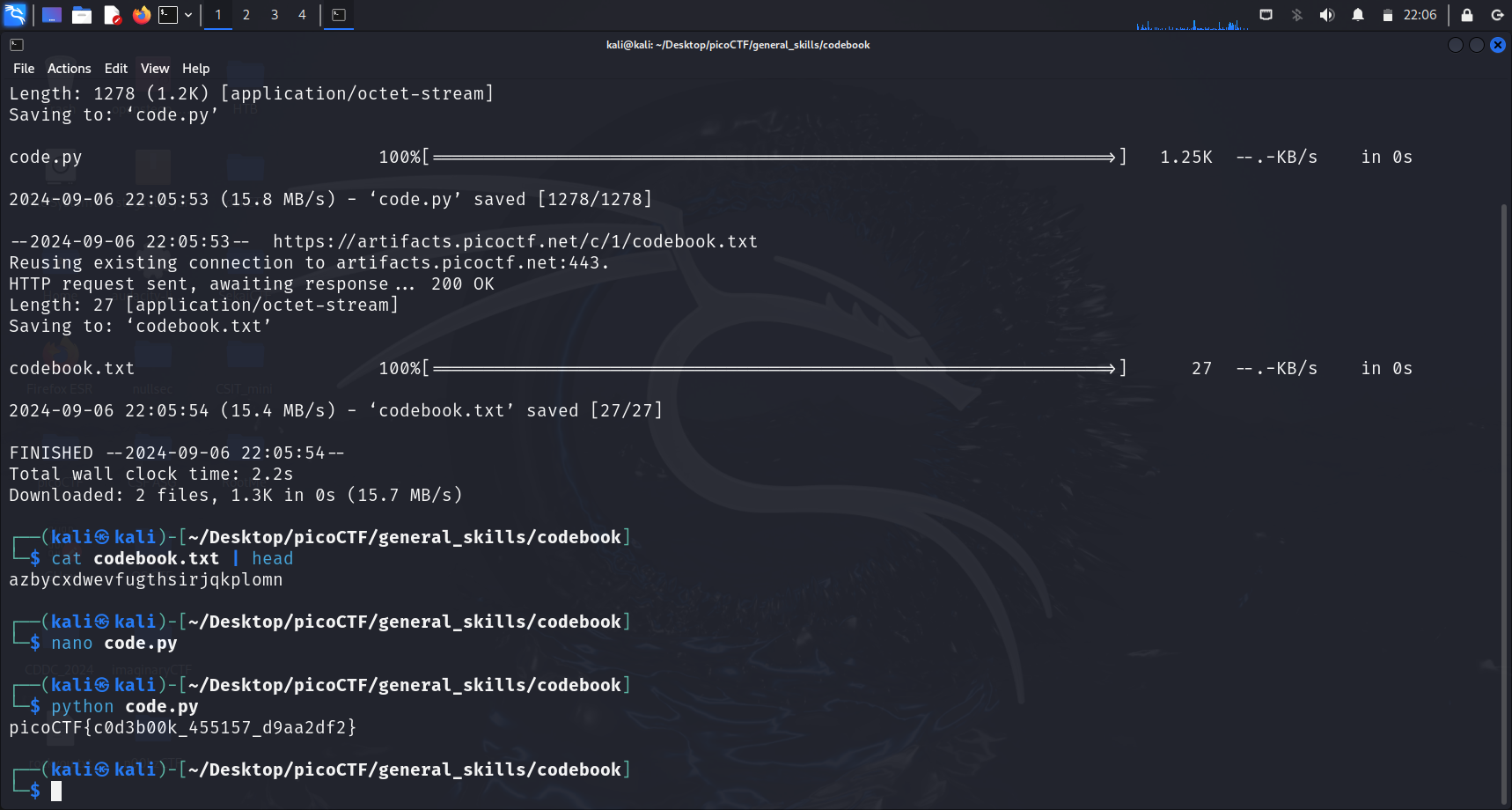Expand the terminal launcher dropdown arrow

click(x=188, y=15)
